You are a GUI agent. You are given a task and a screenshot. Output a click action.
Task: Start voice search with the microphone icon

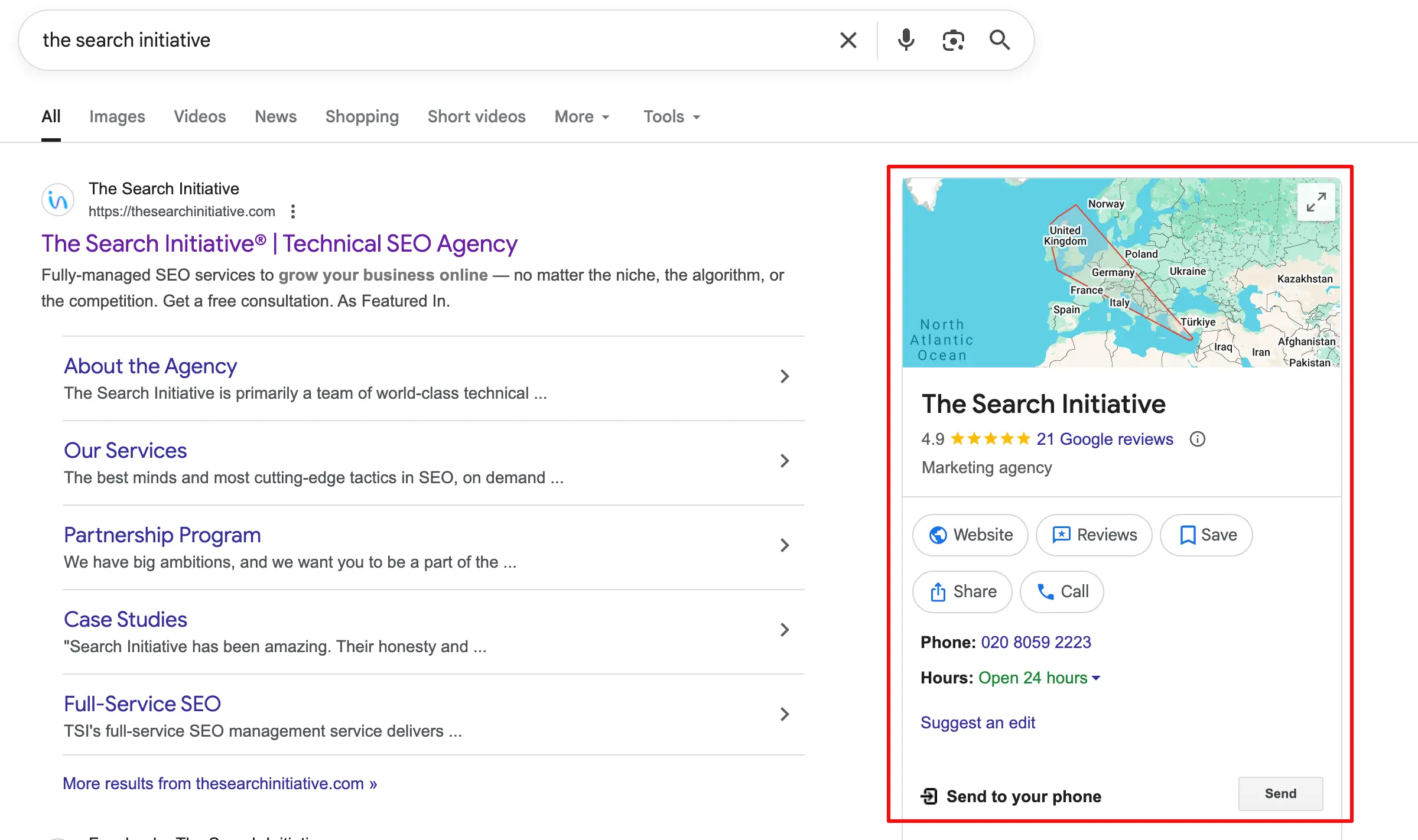(x=906, y=40)
